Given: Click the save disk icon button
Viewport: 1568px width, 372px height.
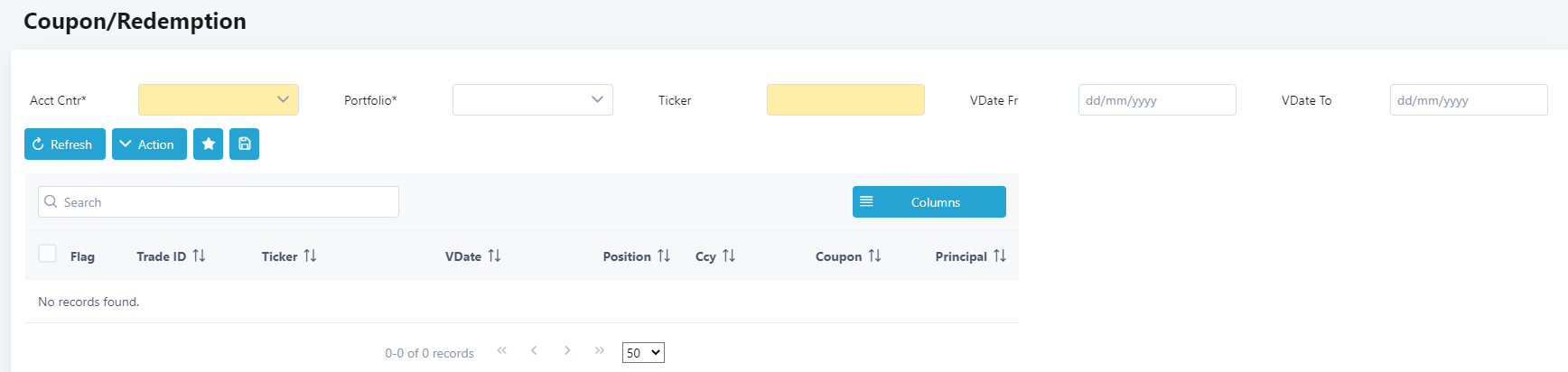Looking at the screenshot, I should 244,144.
